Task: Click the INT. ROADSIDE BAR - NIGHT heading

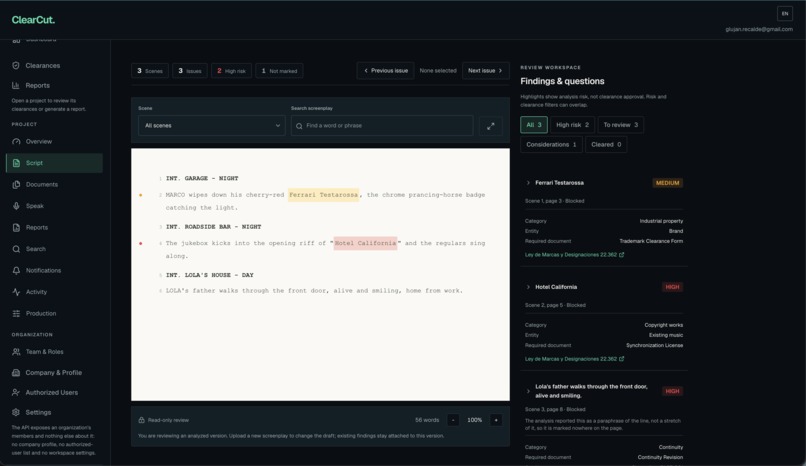Action: tap(213, 227)
